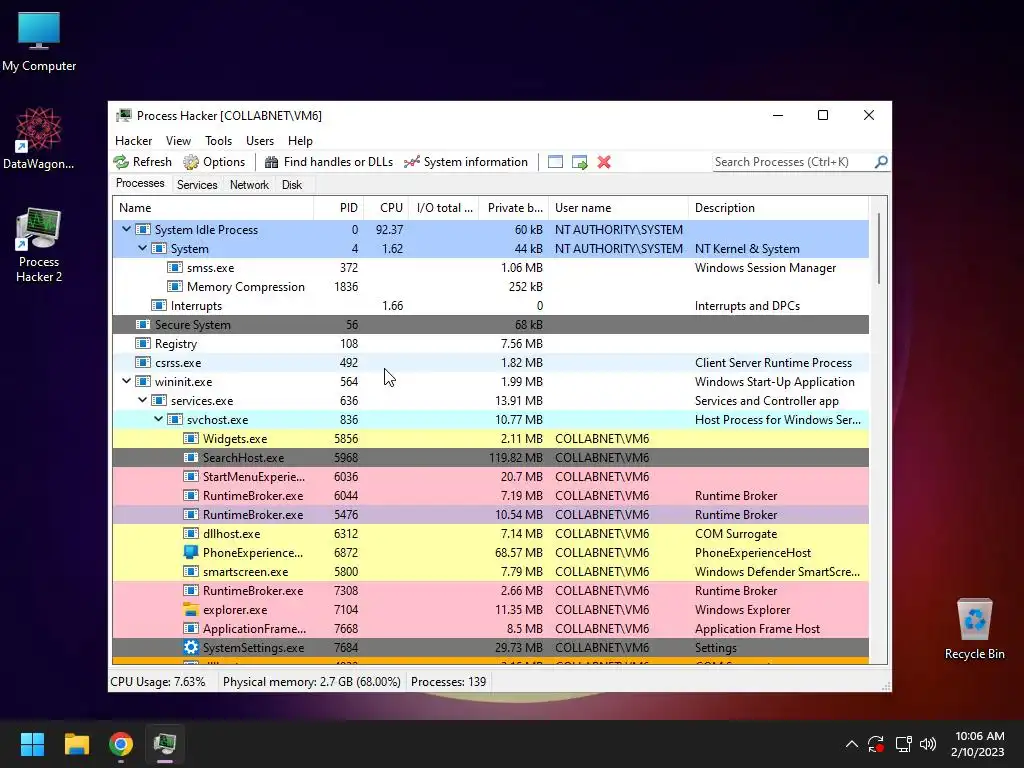This screenshot has width=1024, height=768.
Task: Select RuntimeBroker.exe with PID 5476
Action: 490,515
